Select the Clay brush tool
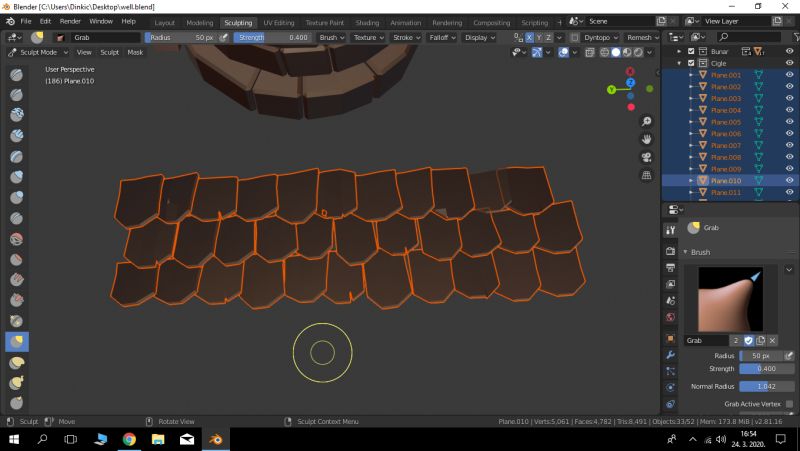800x451 pixels. tap(16, 115)
